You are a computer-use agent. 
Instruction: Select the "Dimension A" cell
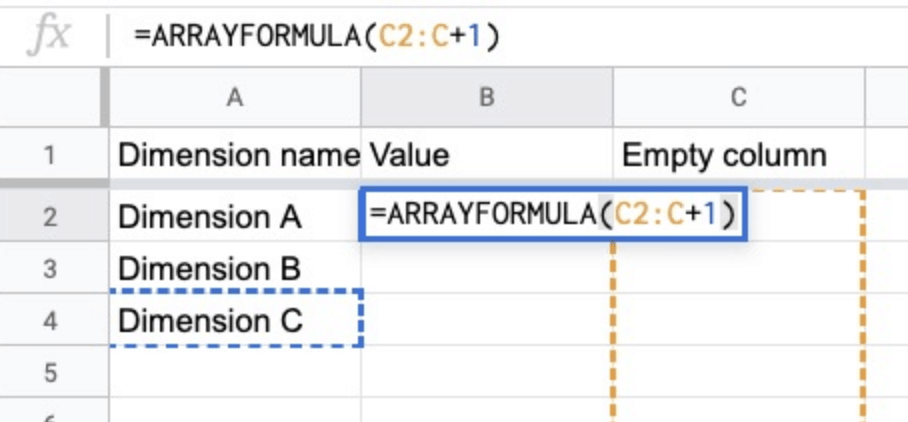(x=234, y=216)
